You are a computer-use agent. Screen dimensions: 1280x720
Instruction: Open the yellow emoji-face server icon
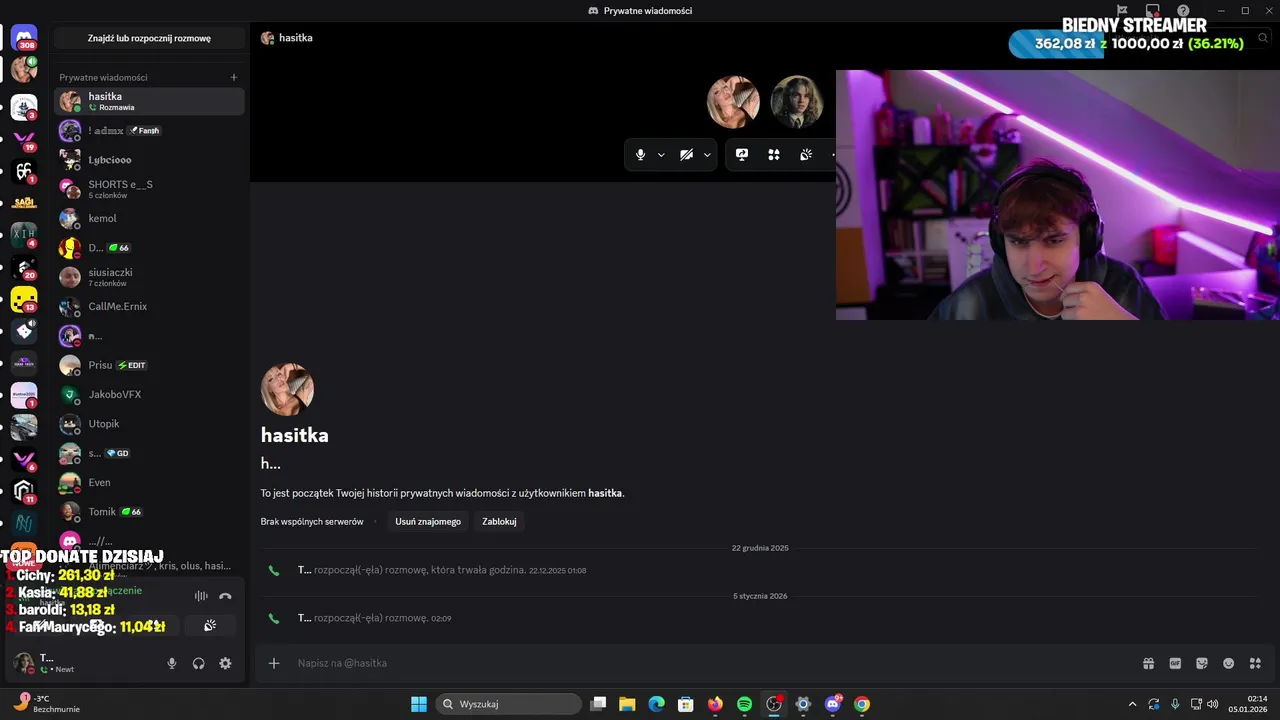24,299
